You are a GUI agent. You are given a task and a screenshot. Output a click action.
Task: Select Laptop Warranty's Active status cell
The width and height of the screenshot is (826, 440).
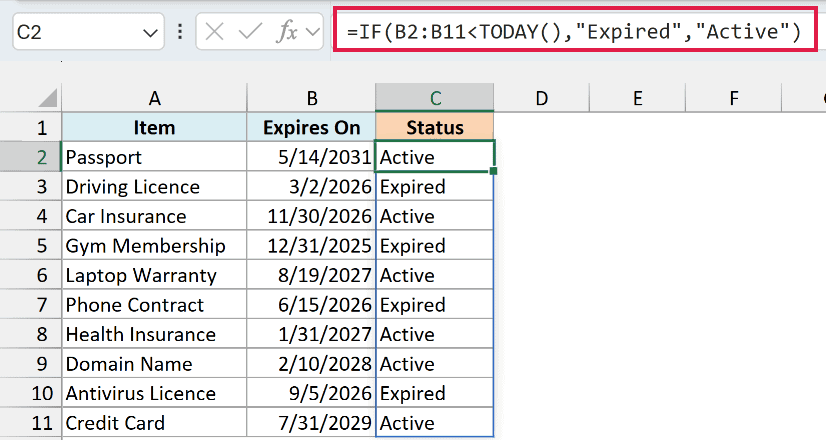click(435, 275)
